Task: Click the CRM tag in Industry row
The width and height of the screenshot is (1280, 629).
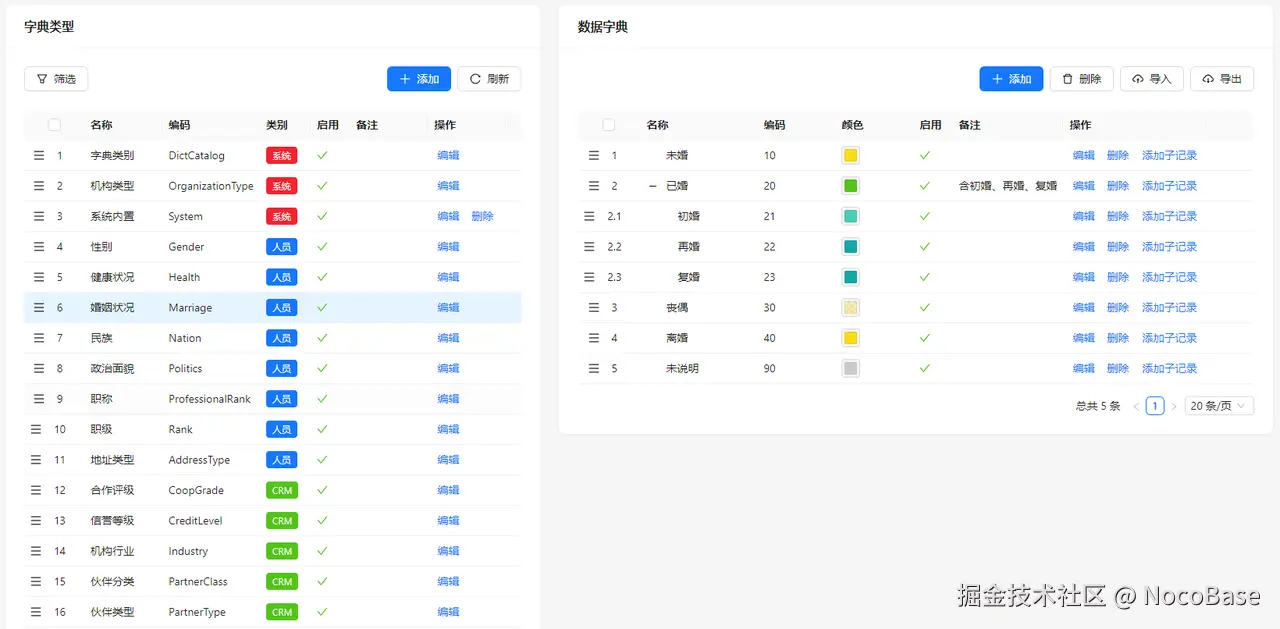Action: [x=282, y=551]
